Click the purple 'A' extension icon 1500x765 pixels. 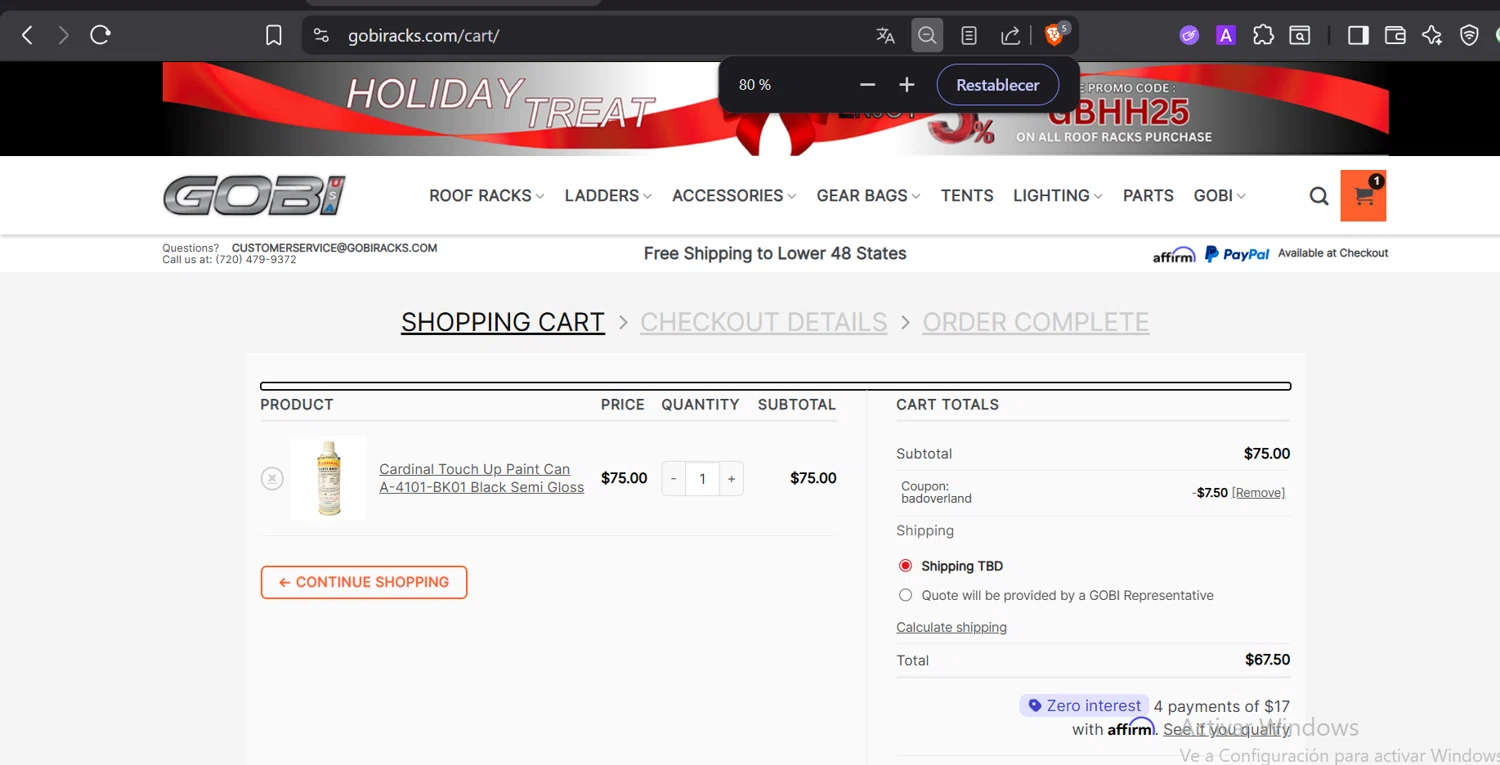pyautogui.click(x=1226, y=36)
